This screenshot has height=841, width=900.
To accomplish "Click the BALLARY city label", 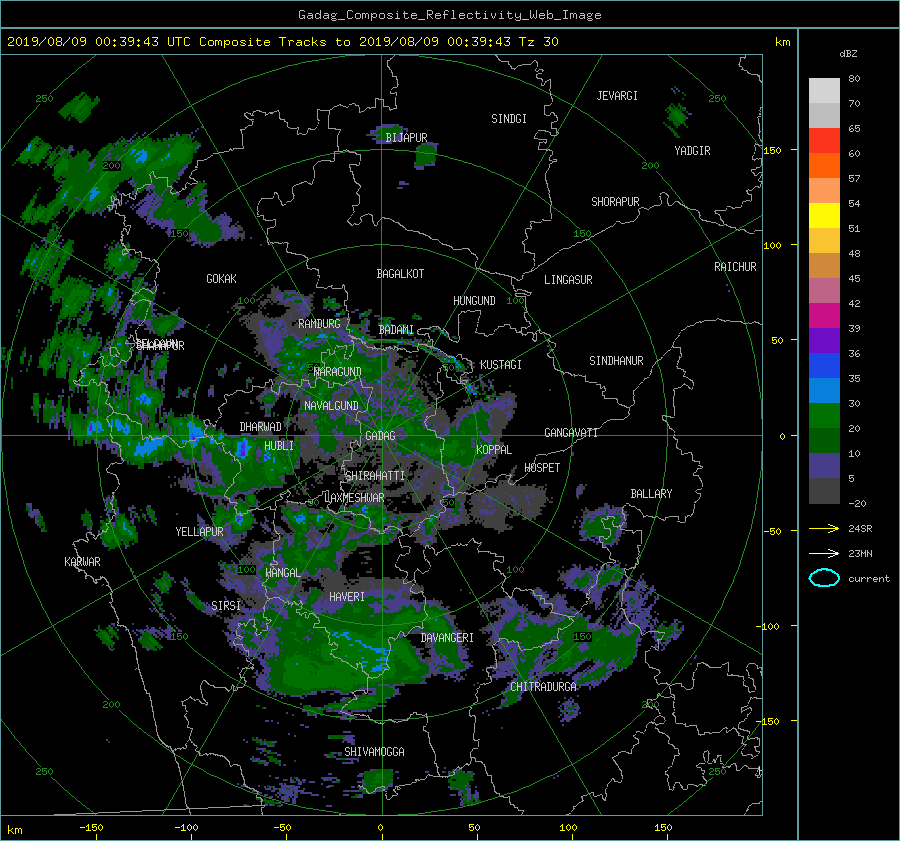I will [x=651, y=494].
